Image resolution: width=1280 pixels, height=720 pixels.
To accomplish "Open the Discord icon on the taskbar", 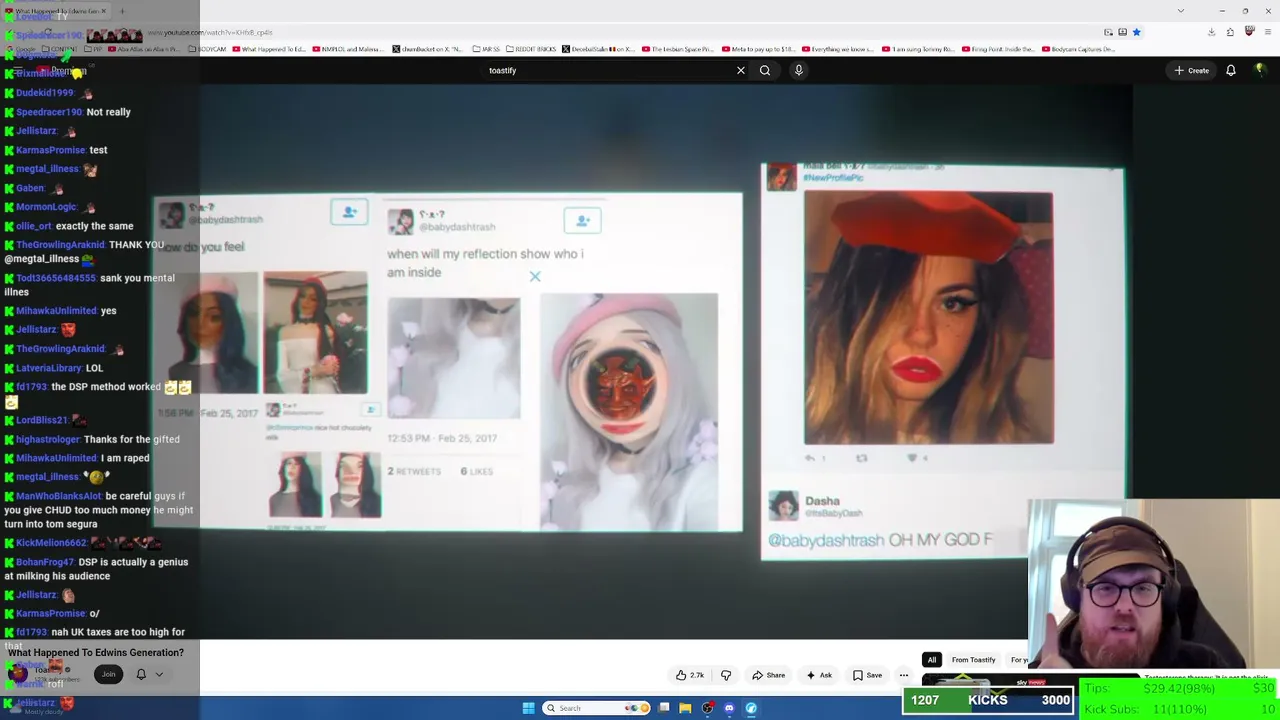I will tap(729, 708).
